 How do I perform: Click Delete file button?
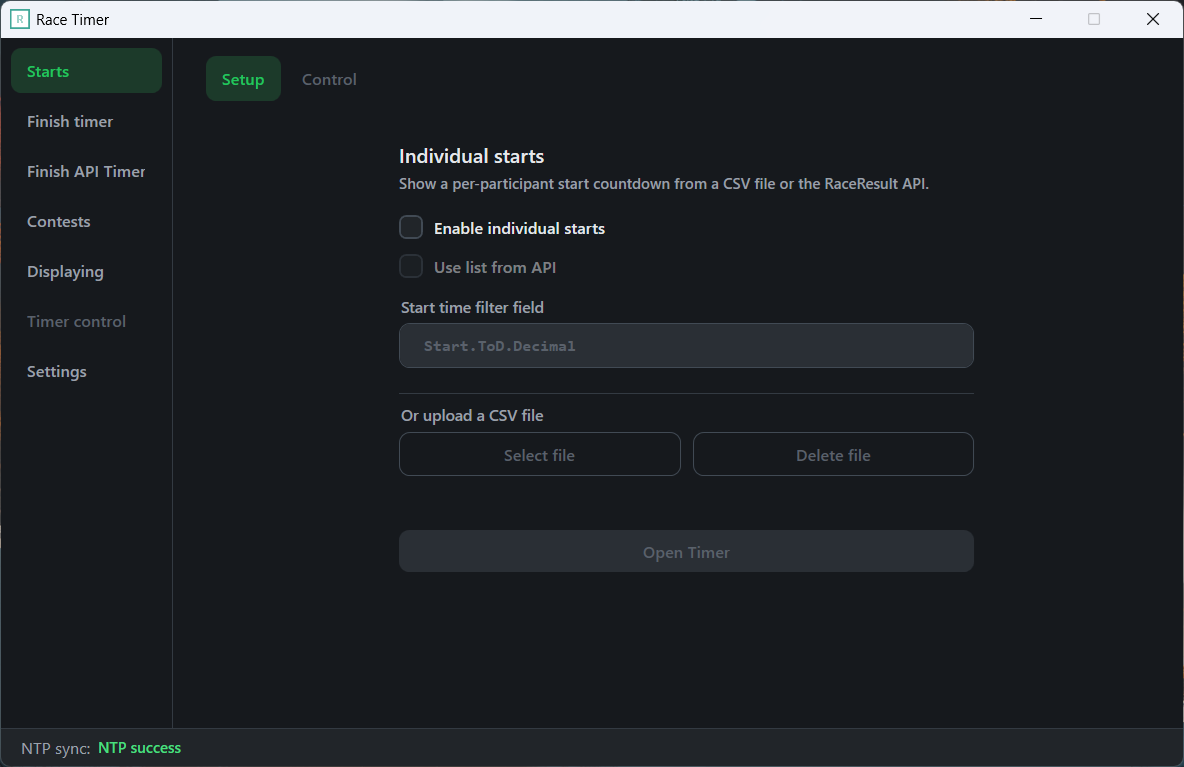833,454
